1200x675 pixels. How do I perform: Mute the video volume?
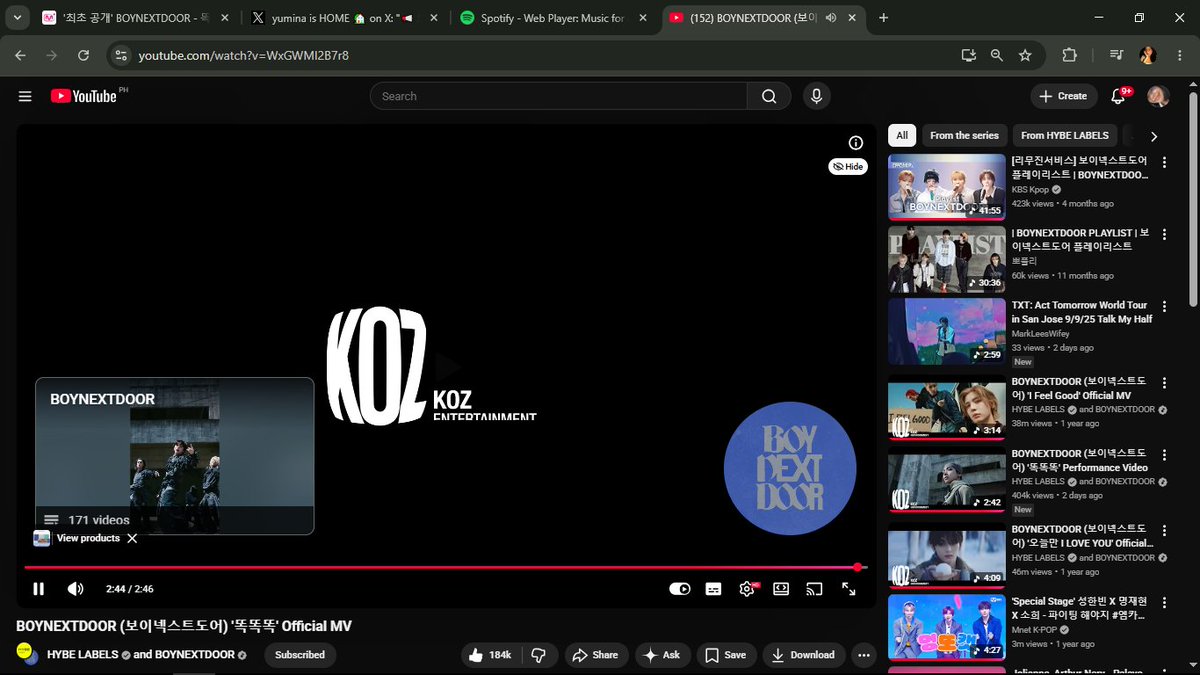(x=75, y=589)
